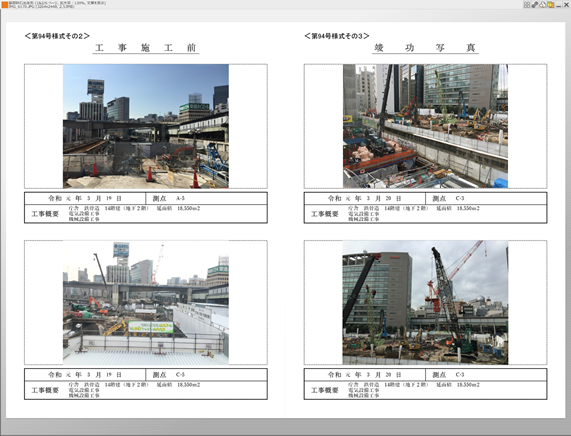Click the 工事概要 row under bottom-right photo
This screenshot has width=571, height=436.
tap(425, 390)
